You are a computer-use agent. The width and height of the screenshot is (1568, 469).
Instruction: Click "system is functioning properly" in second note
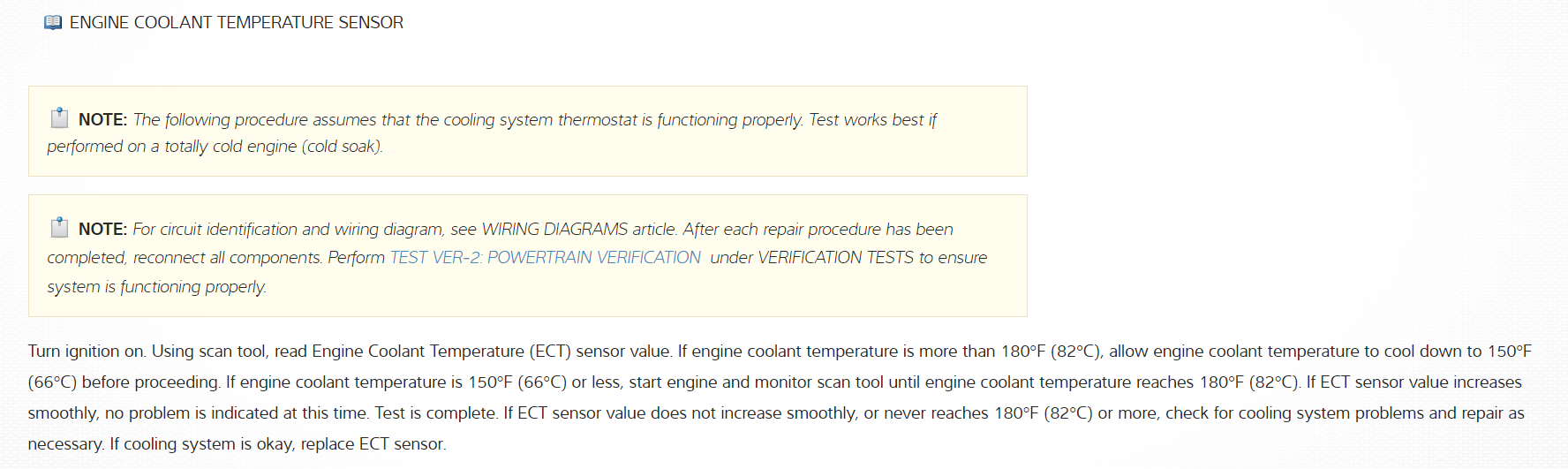click(x=156, y=287)
